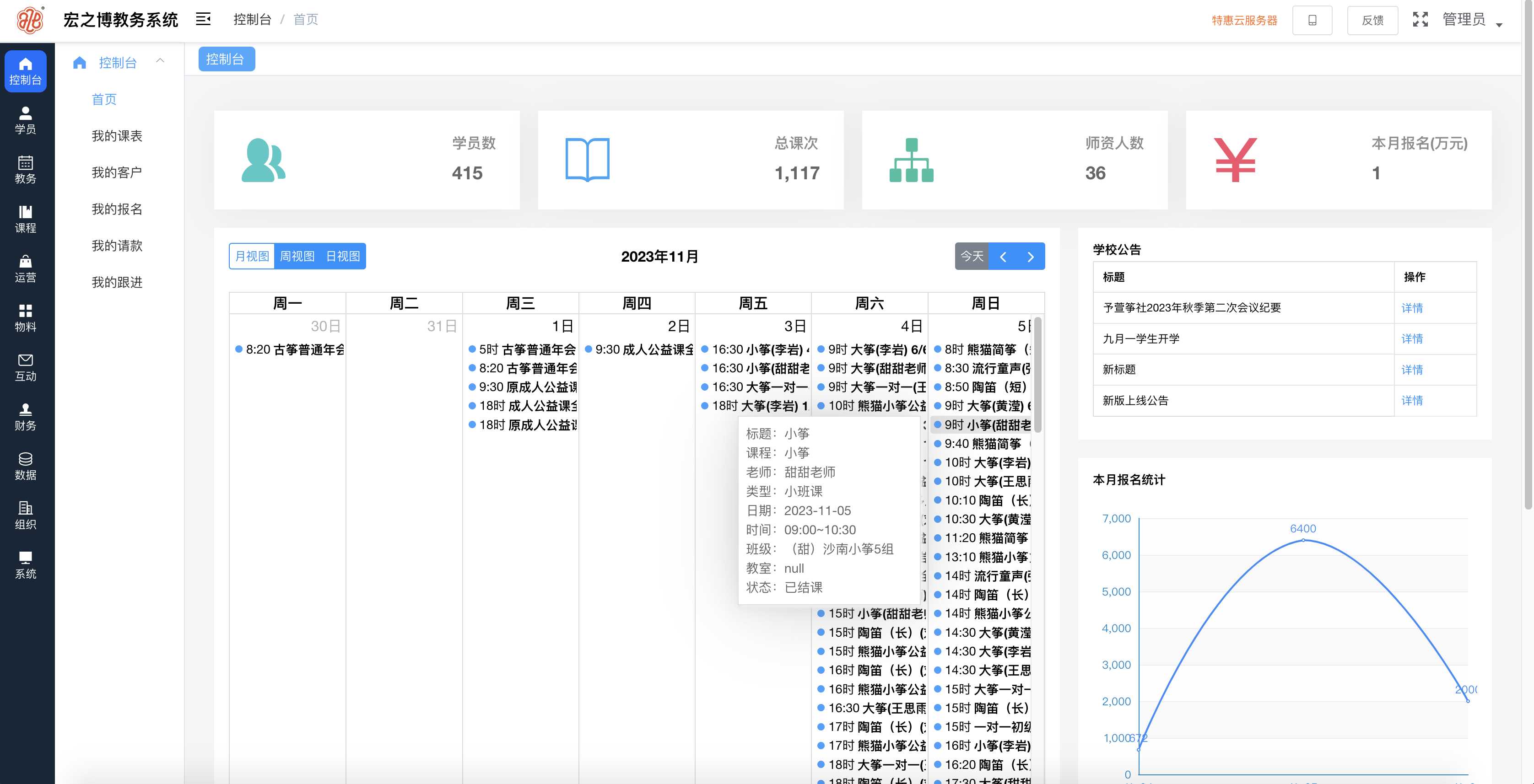The height and width of the screenshot is (784, 1534).
Task: Open the 管理员 user dropdown
Action: point(1472,20)
